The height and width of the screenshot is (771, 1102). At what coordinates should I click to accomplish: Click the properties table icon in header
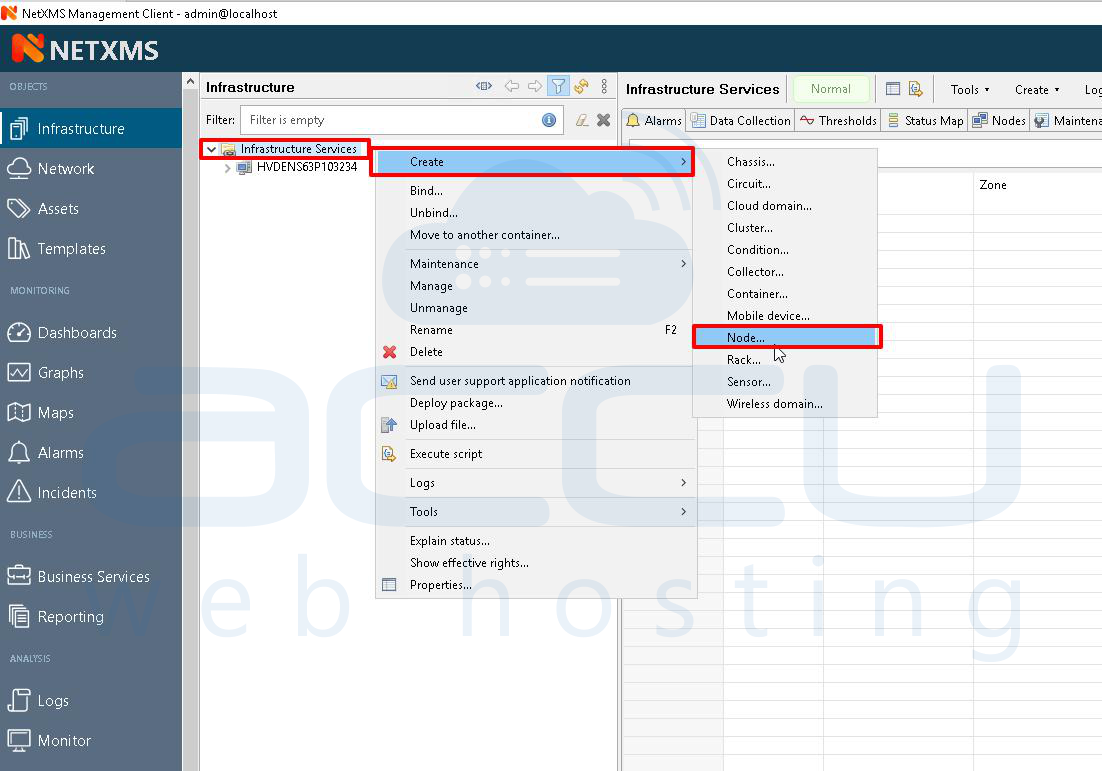point(893,89)
